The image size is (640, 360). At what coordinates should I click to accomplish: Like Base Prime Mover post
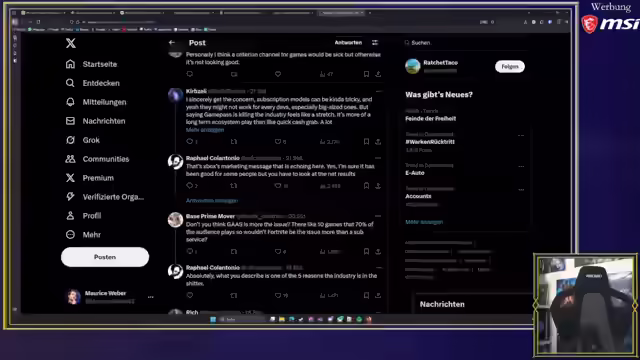click(278, 251)
